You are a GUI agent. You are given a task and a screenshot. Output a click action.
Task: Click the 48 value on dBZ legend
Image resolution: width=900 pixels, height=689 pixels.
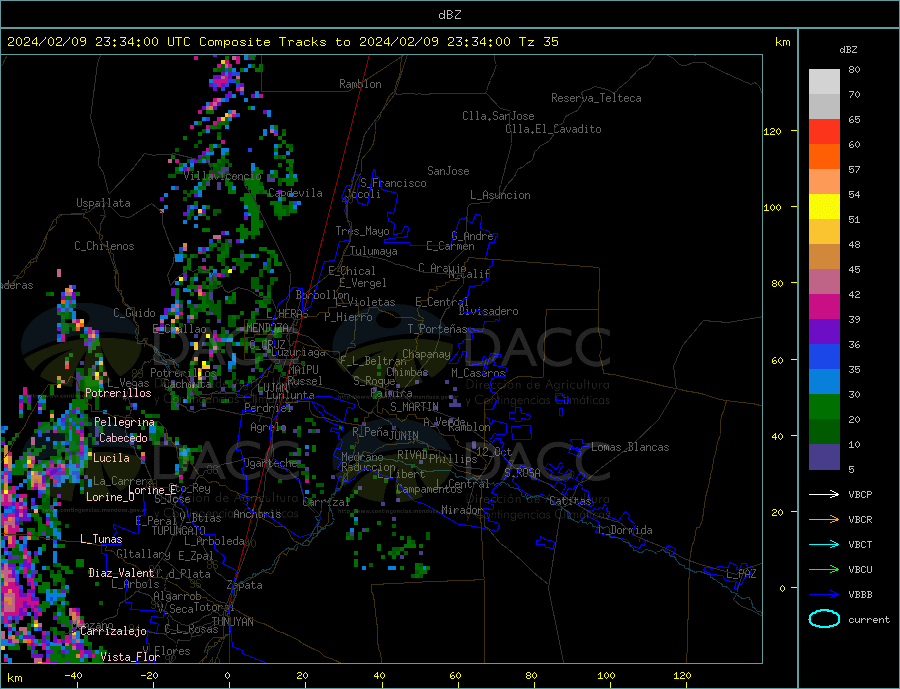coord(854,245)
